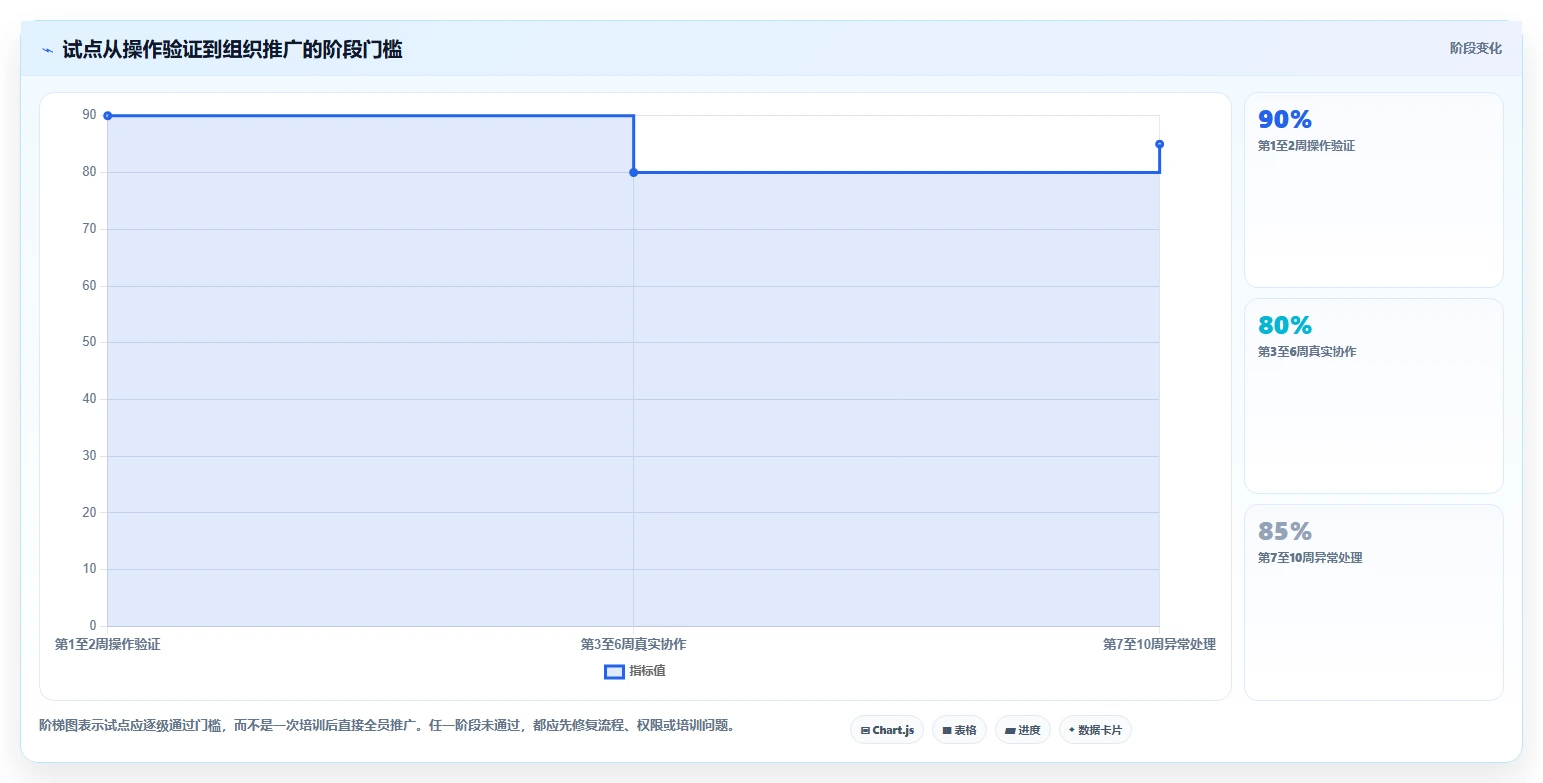The image size is (1543, 783).
Task: Click the data point at value 90
Action: [x=108, y=116]
